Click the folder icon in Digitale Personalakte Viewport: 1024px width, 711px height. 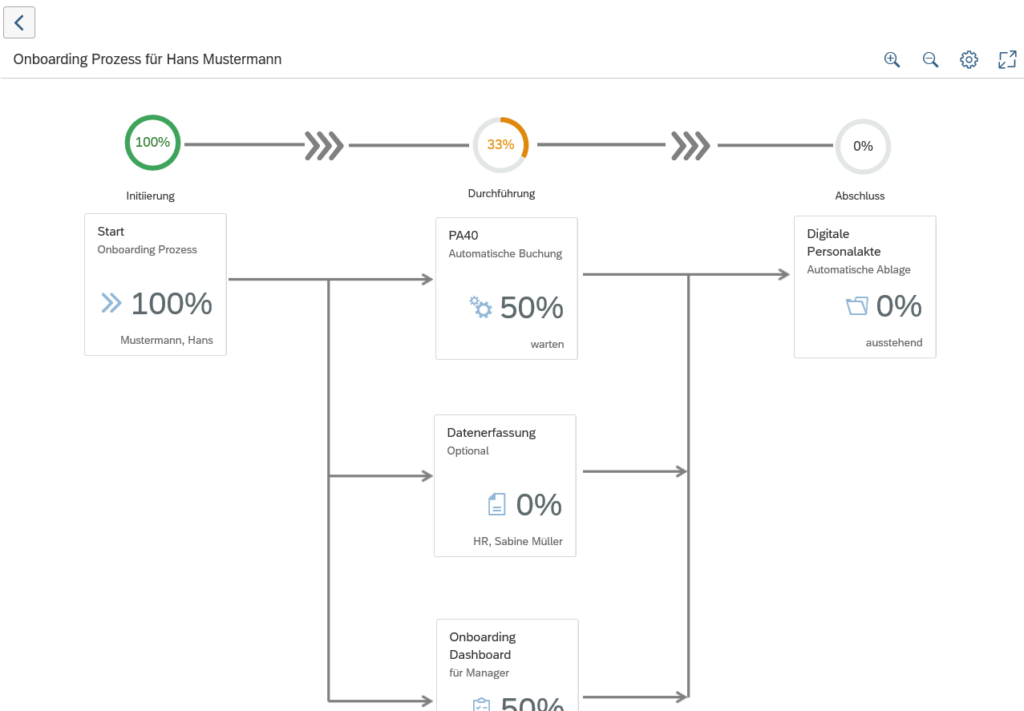[x=856, y=306]
